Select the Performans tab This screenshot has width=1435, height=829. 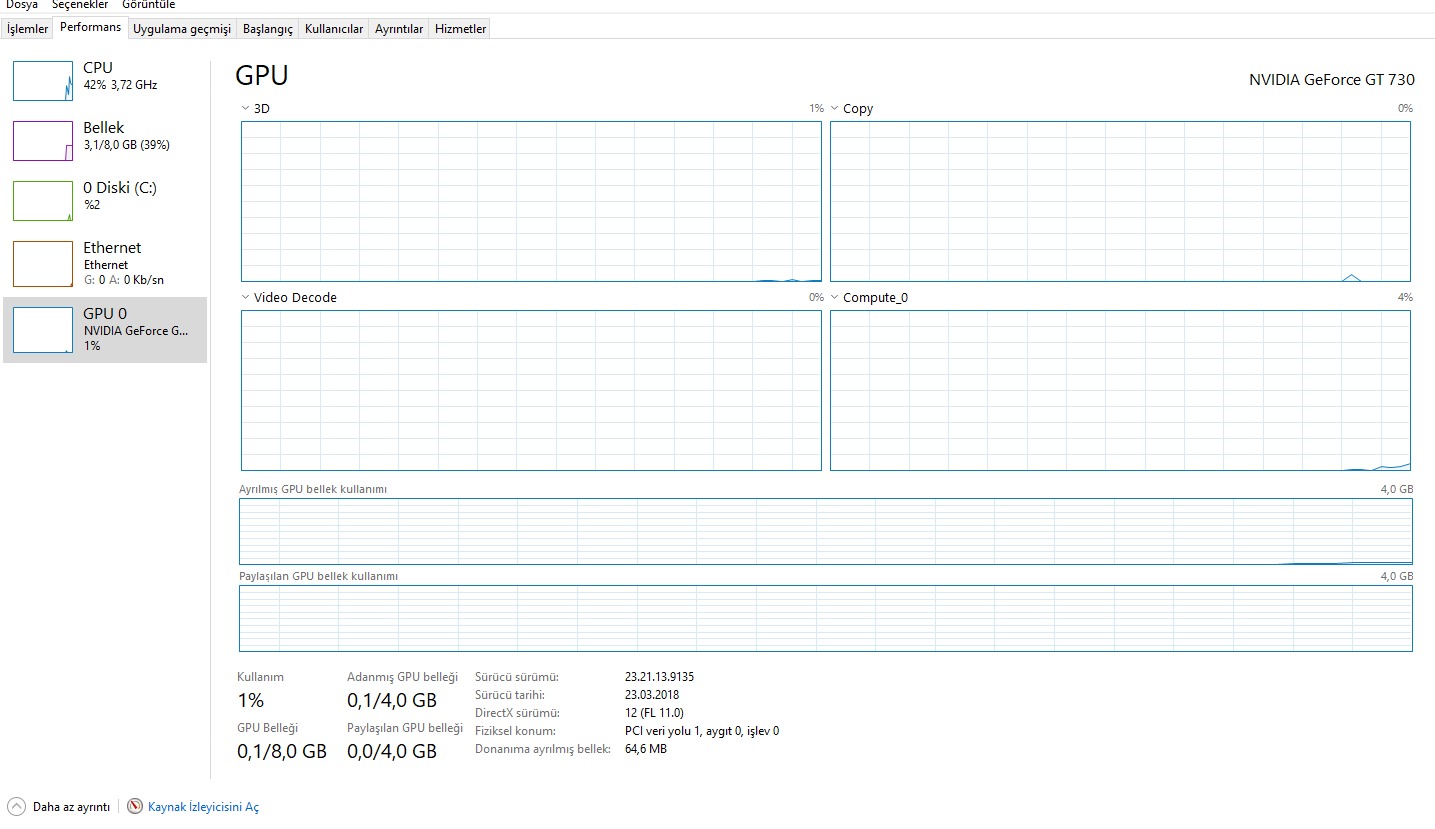[90, 28]
